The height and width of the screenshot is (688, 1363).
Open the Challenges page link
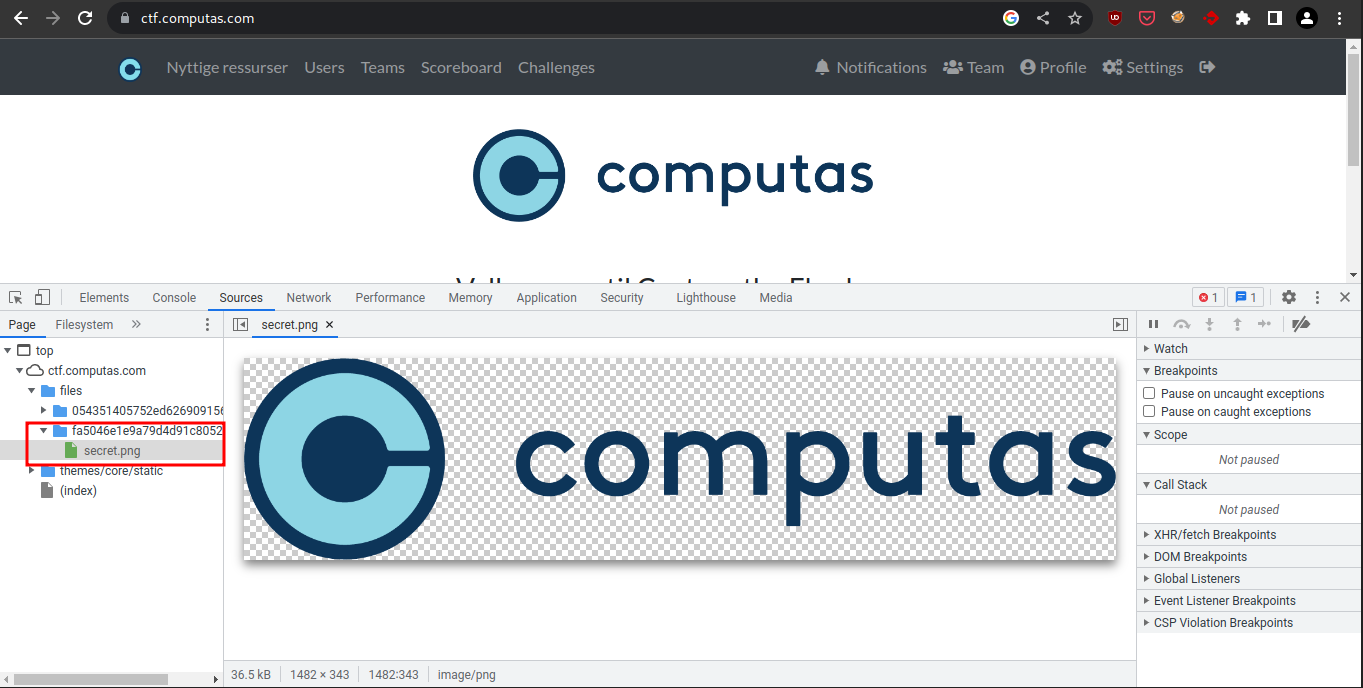pos(556,68)
